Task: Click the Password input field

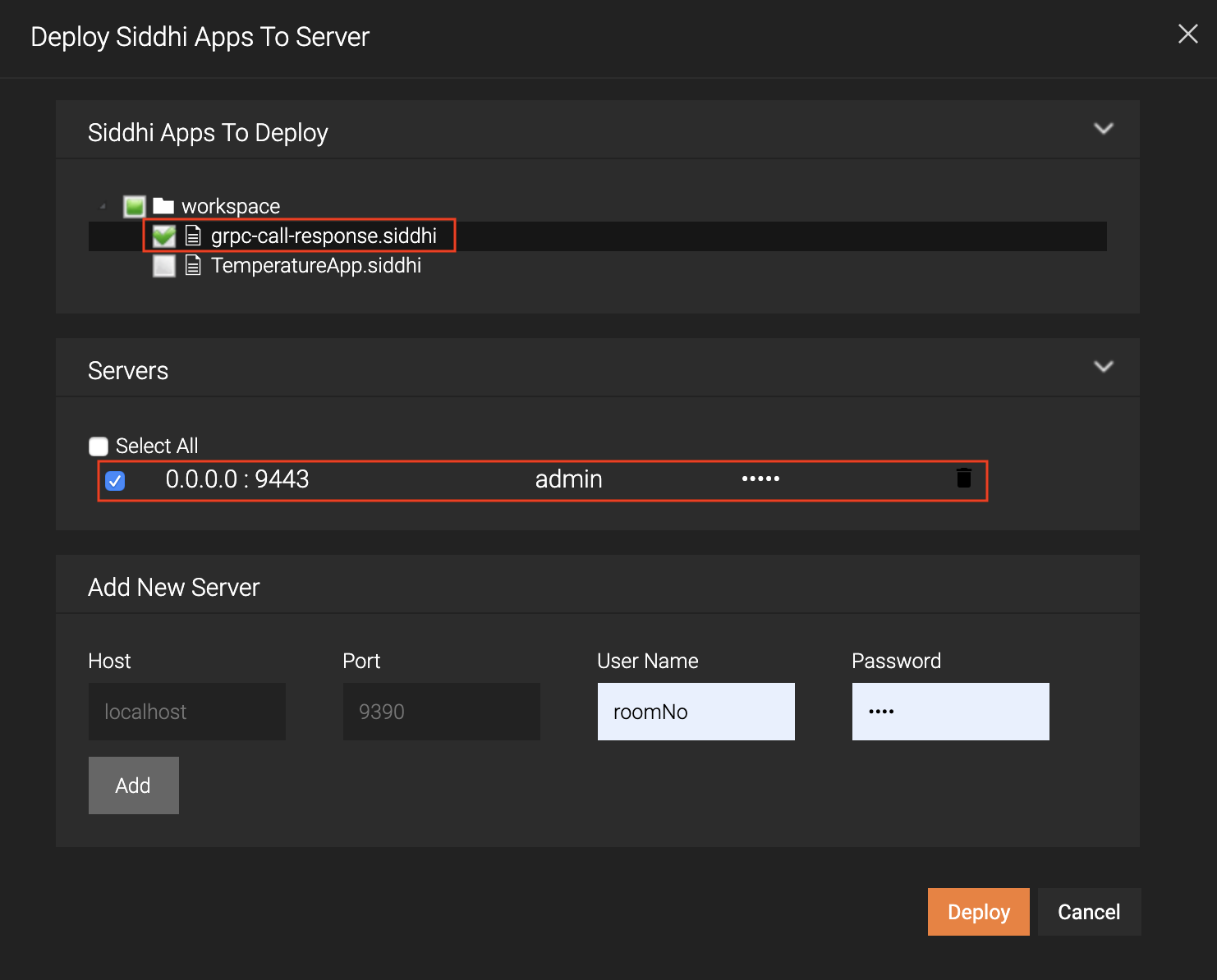Action: coord(951,712)
